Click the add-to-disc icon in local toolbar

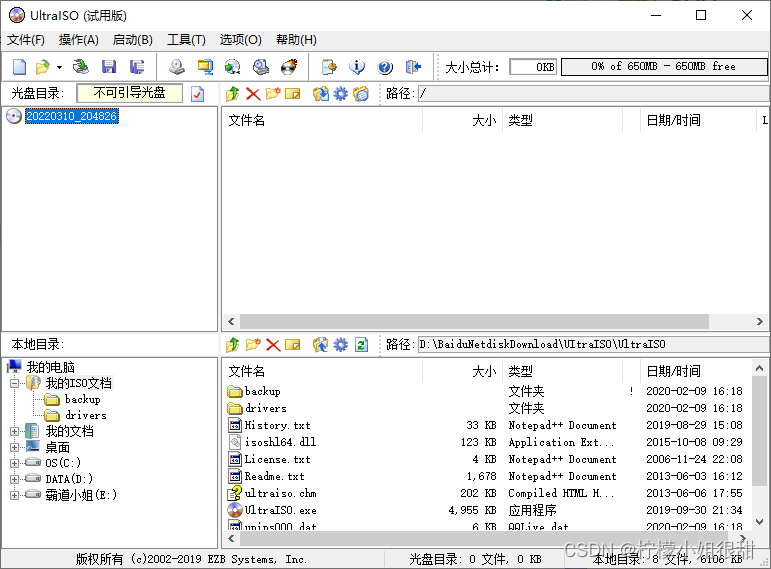point(321,345)
